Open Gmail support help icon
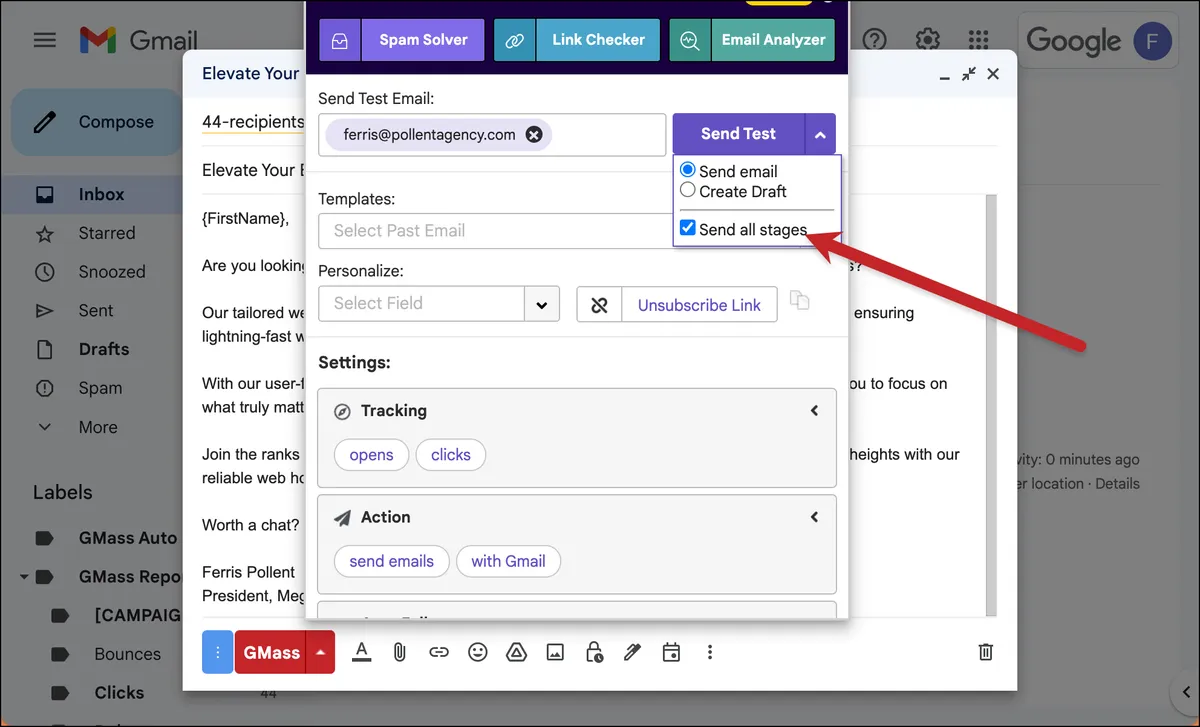The image size is (1200, 727). (x=875, y=40)
